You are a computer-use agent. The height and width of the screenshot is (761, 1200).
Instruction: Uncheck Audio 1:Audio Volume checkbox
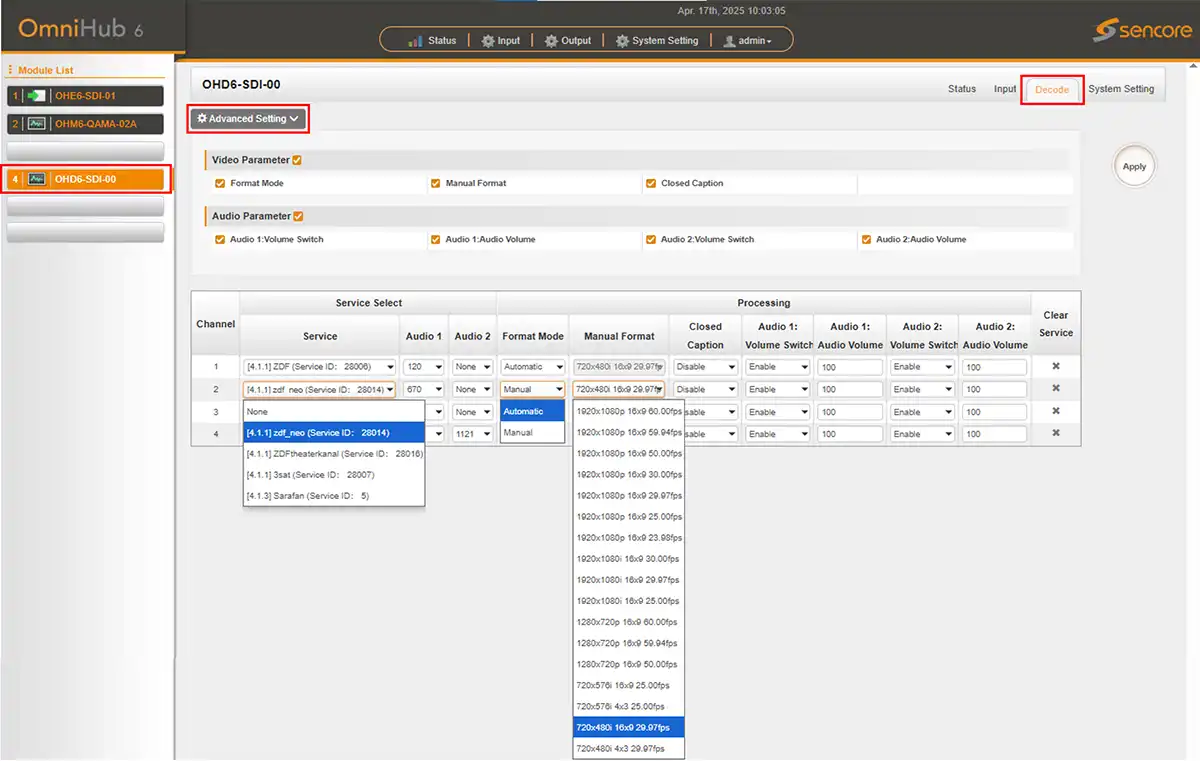click(x=436, y=239)
